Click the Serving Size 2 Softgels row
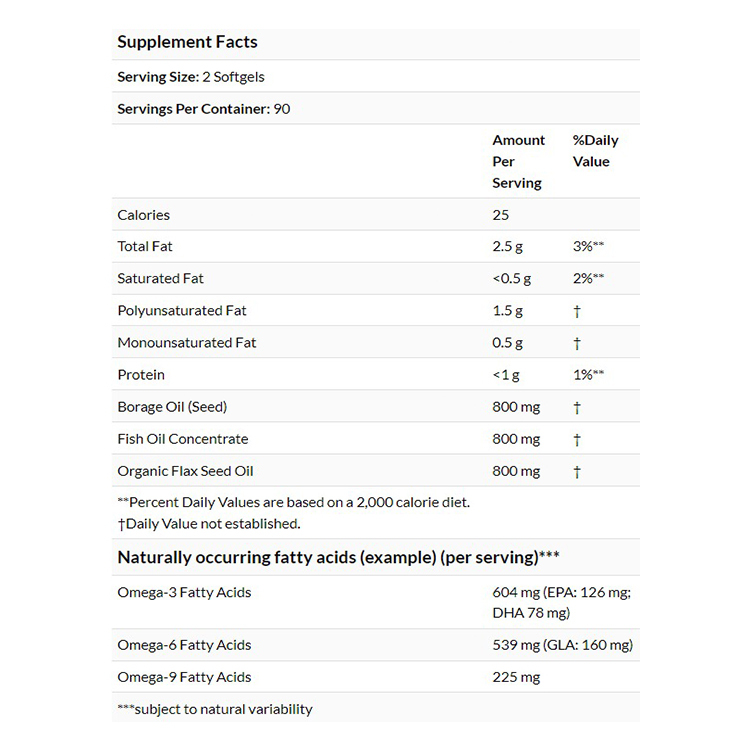Screen dimensions: 750x750 pos(191,77)
